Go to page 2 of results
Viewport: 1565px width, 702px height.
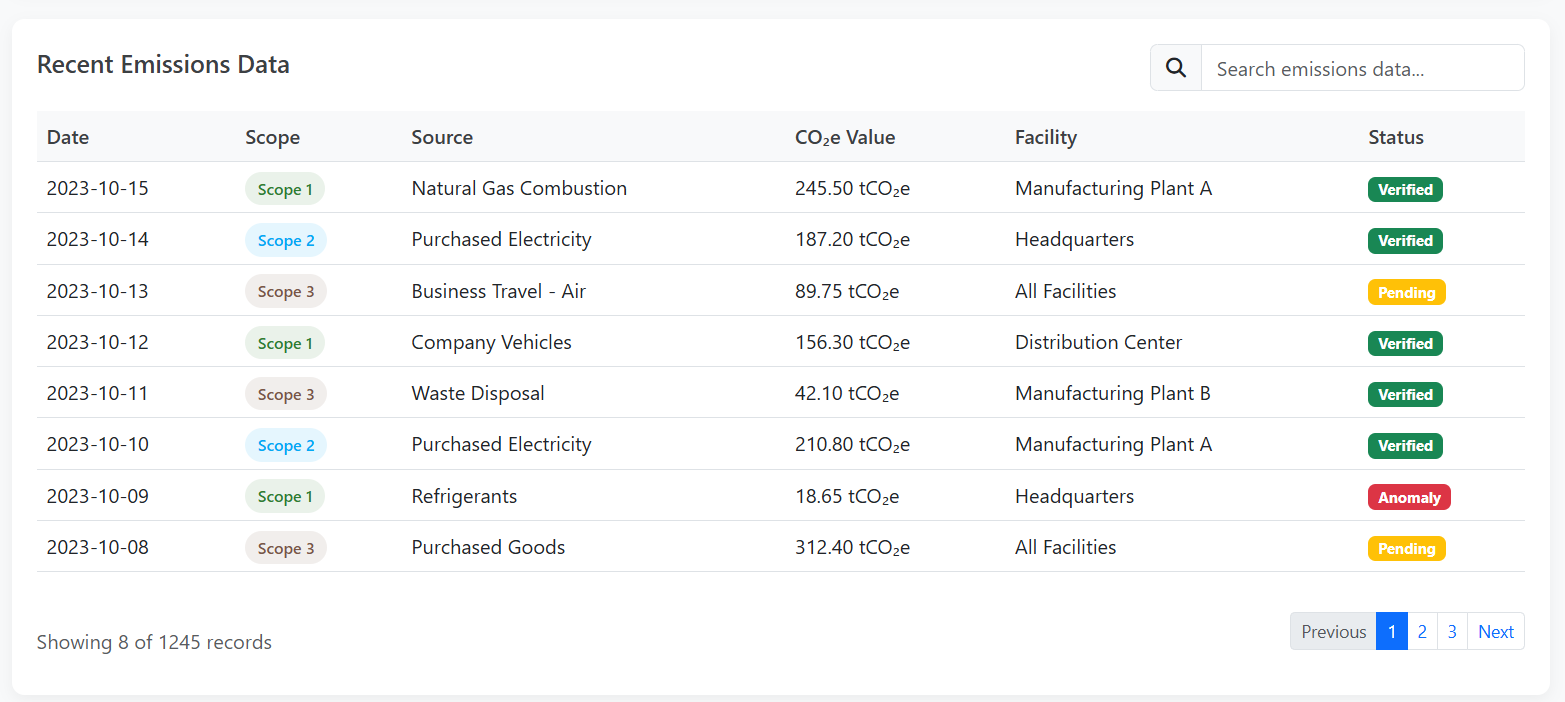(1421, 631)
